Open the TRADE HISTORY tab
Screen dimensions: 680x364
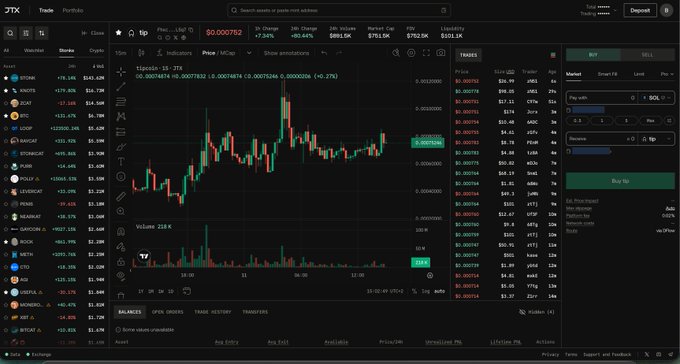(x=212, y=312)
